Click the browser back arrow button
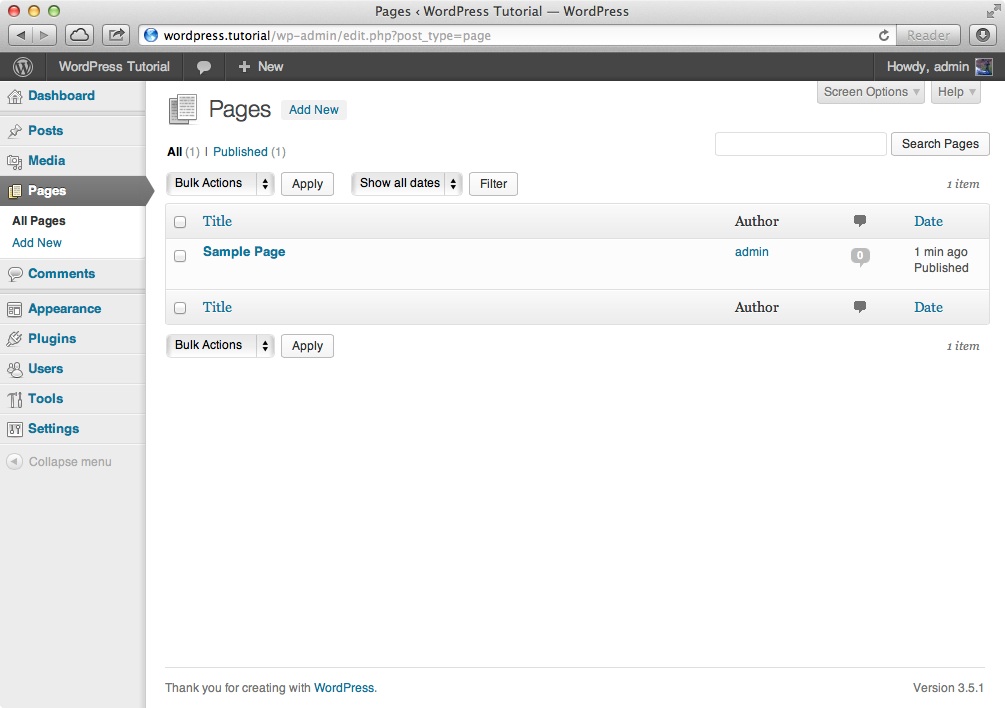1005x708 pixels. tap(21, 35)
